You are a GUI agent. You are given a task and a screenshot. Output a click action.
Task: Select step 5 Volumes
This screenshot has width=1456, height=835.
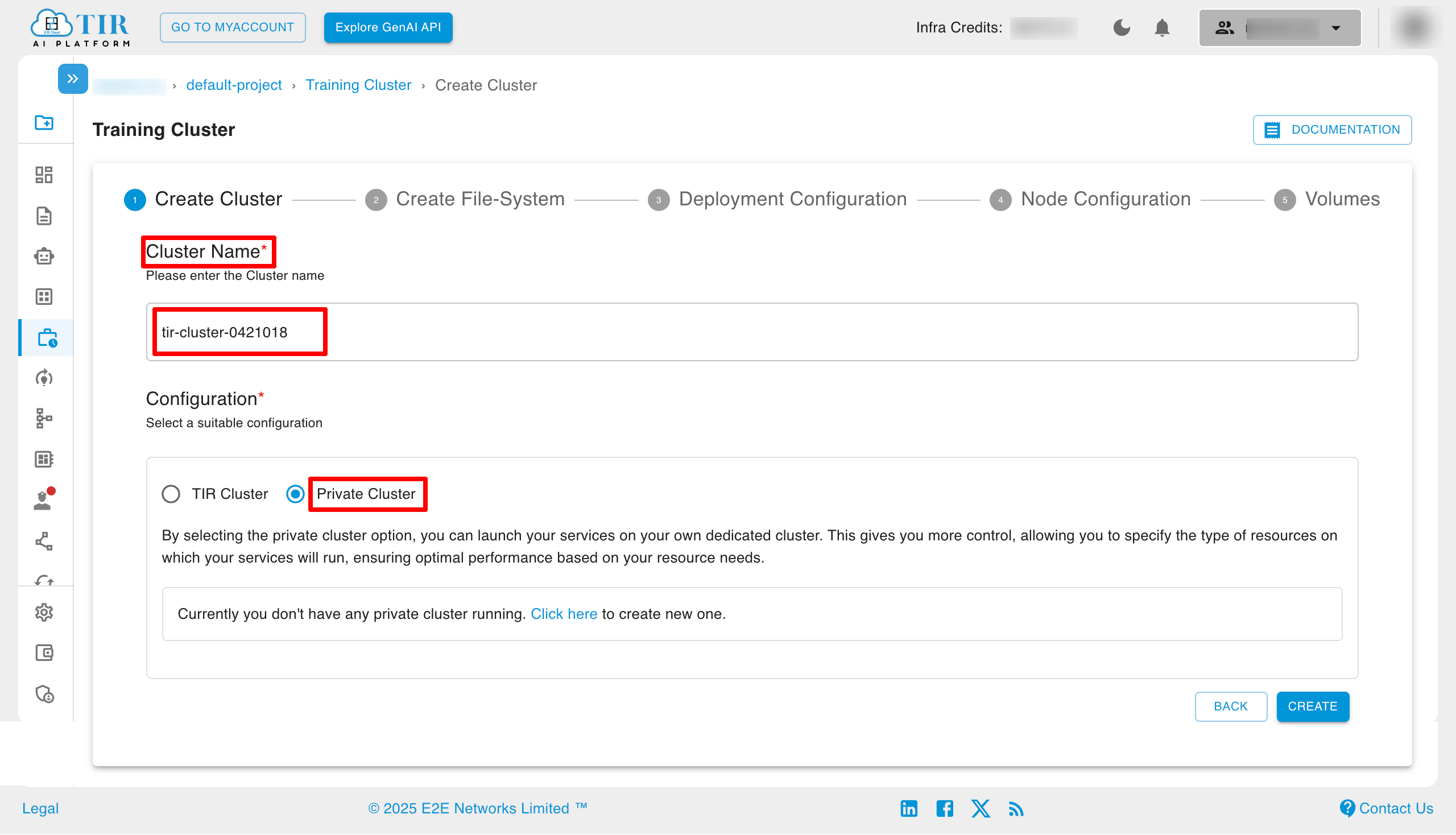click(x=1326, y=199)
